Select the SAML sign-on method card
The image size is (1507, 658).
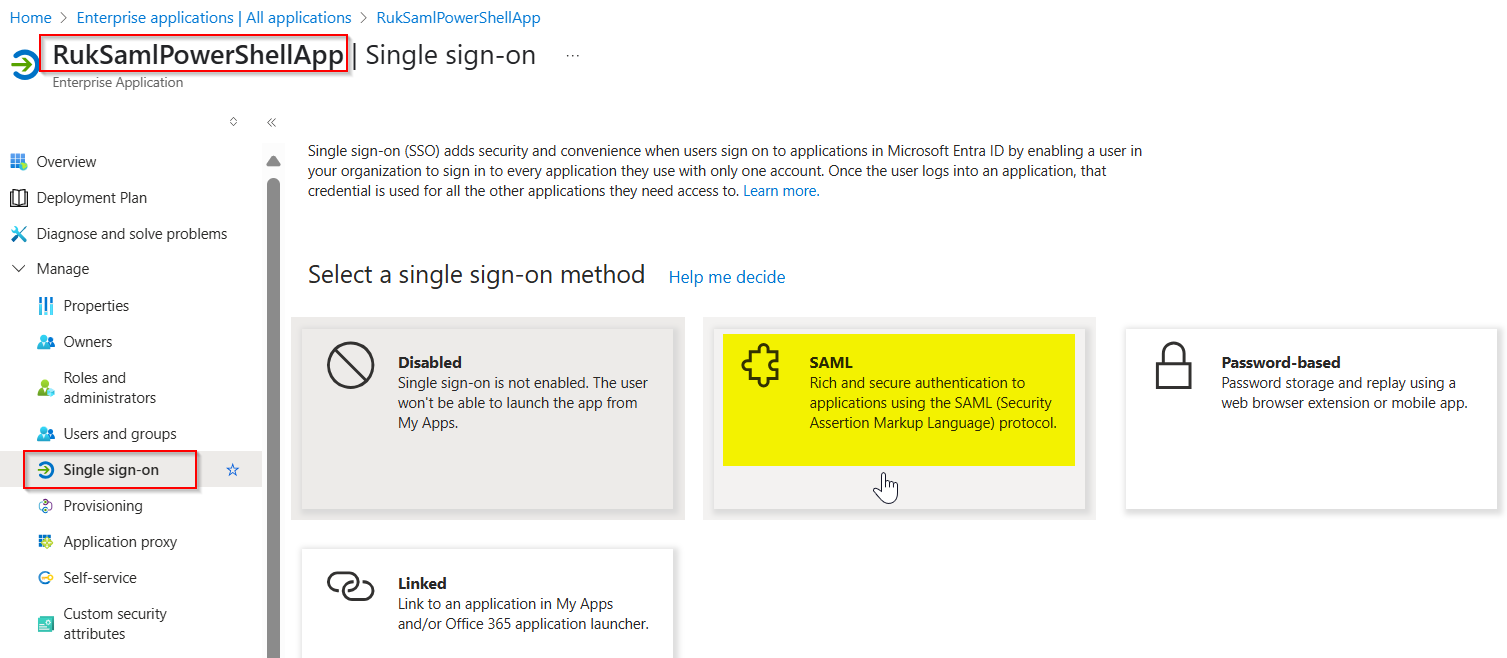tap(897, 400)
